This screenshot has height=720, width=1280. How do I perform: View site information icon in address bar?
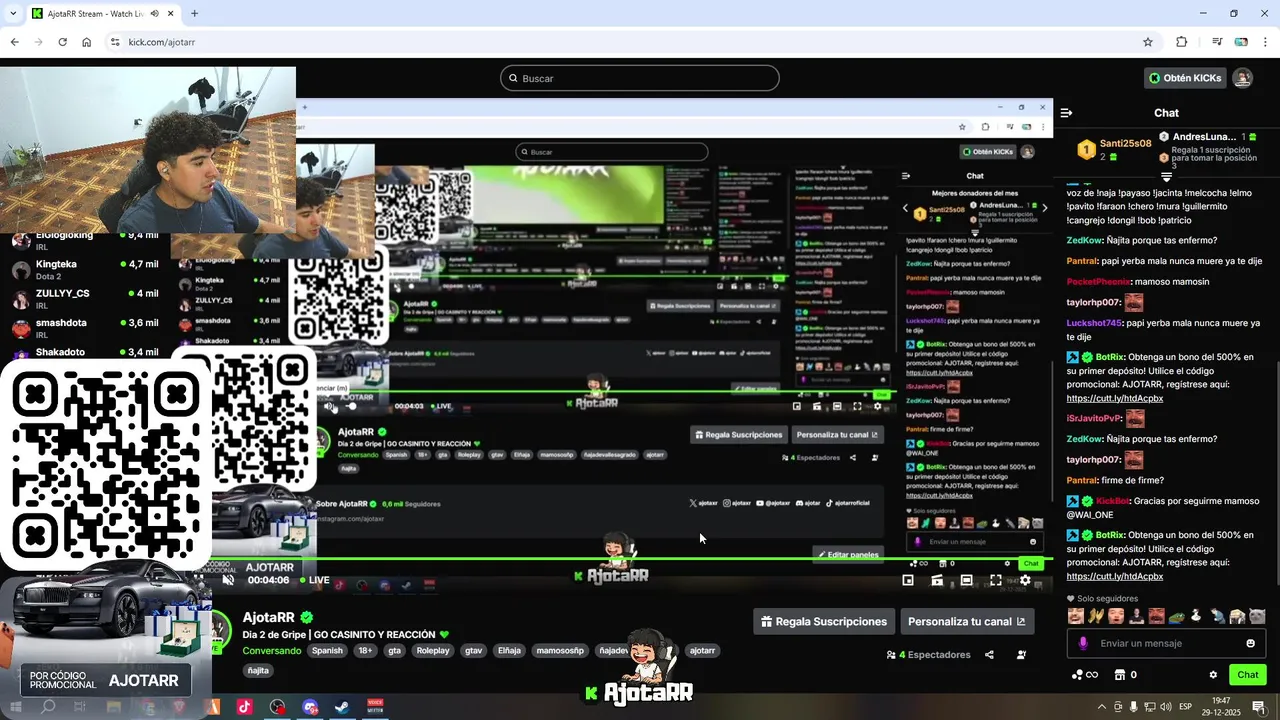[x=115, y=42]
